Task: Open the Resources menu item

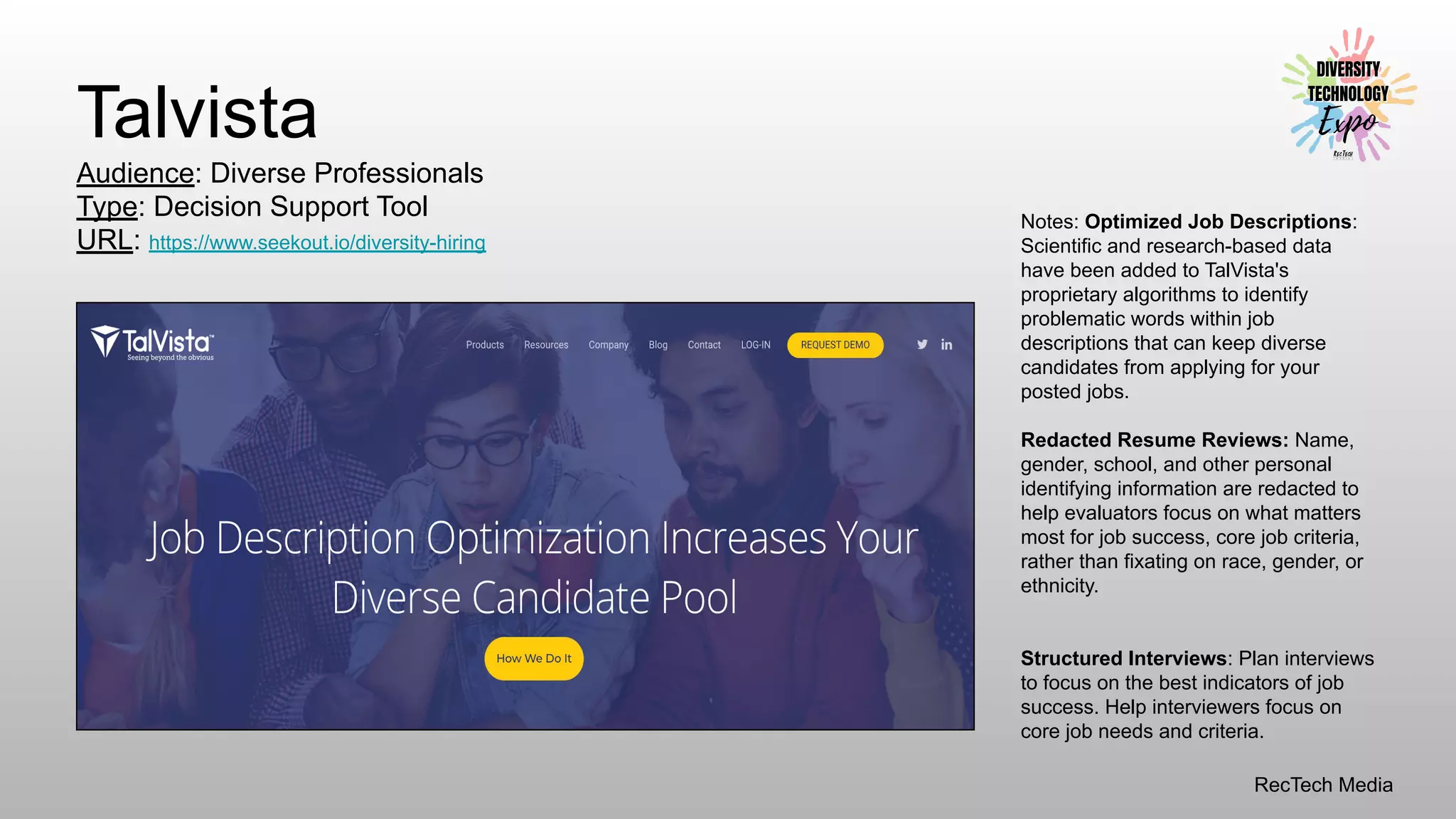Action: (546, 345)
